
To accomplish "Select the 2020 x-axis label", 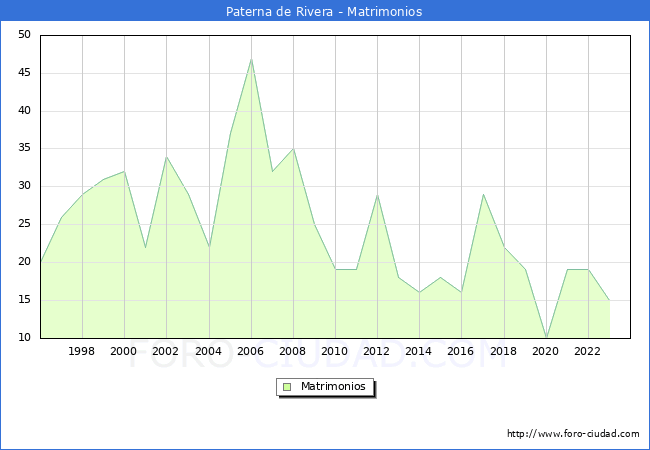I will click(545, 352).
